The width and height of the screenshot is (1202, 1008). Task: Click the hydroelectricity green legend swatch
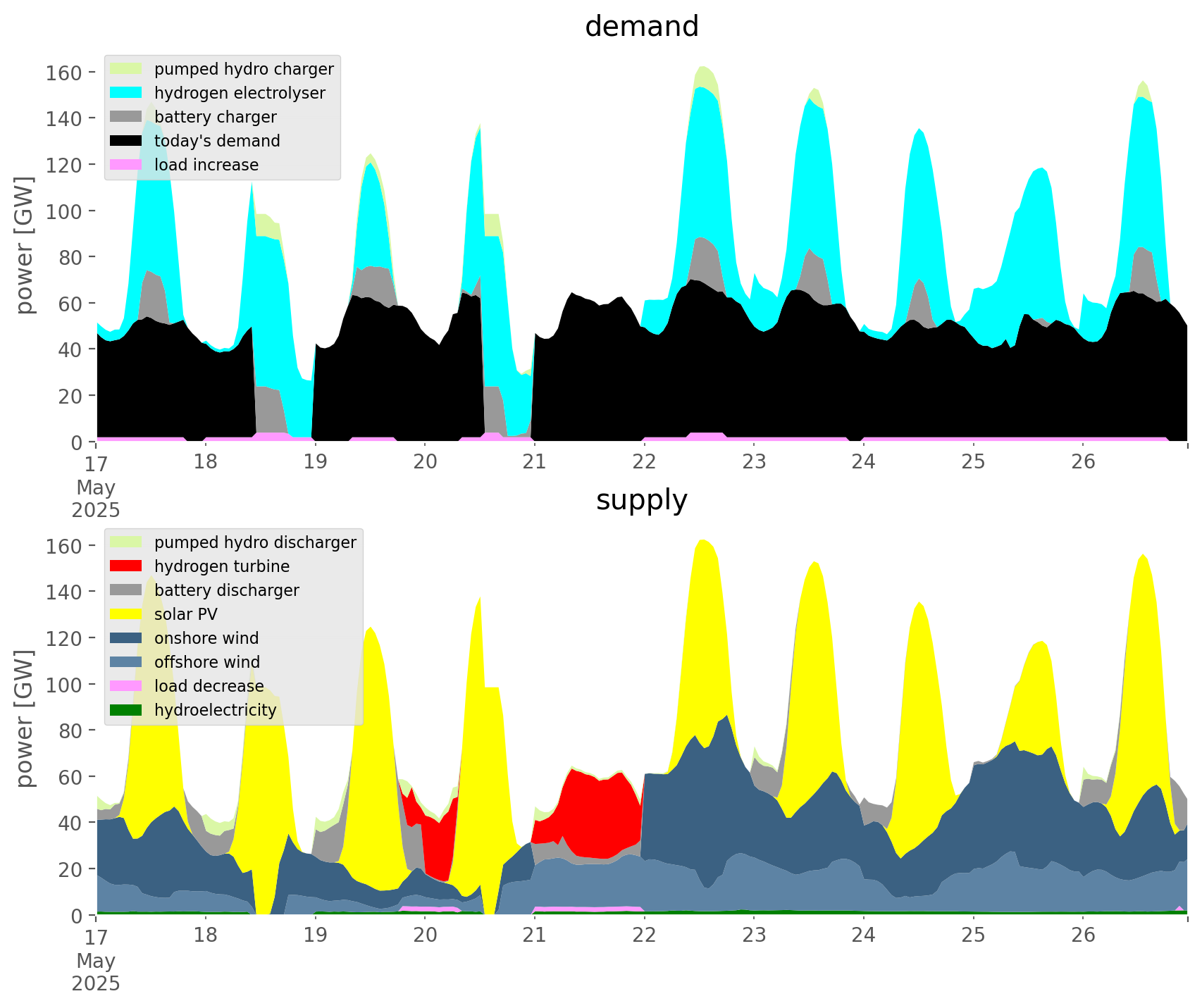point(127,710)
